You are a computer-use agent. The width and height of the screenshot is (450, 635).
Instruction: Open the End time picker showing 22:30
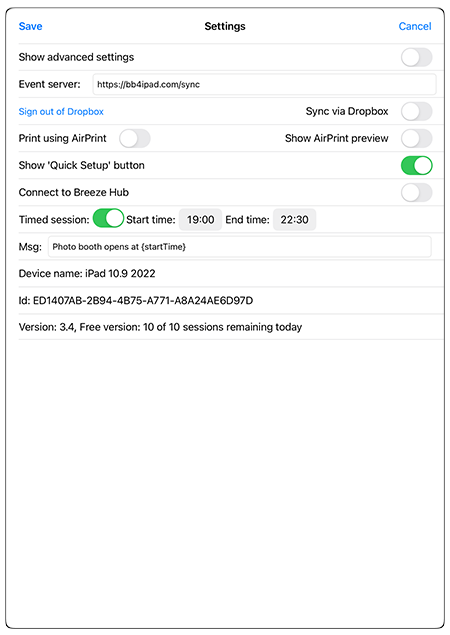tap(294, 219)
